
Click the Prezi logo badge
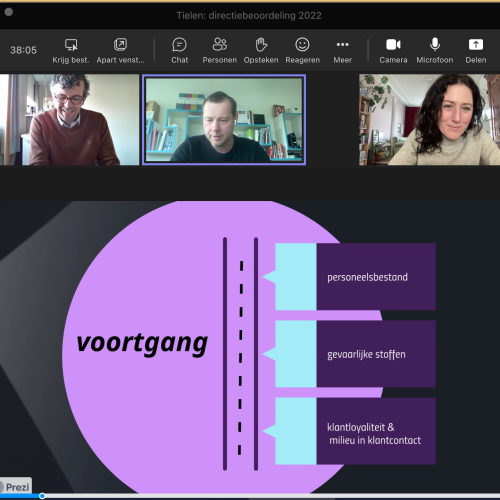point(15,487)
